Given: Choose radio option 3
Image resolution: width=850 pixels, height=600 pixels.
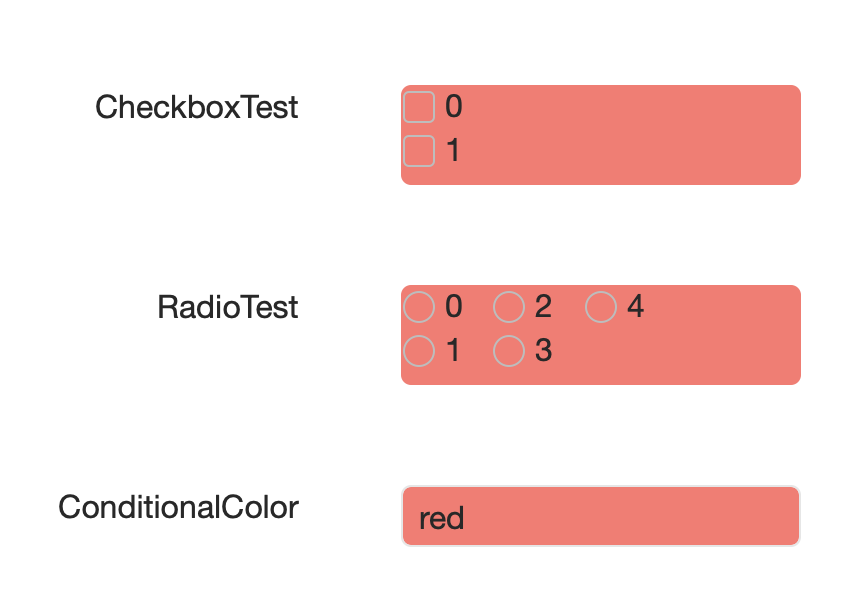Looking at the screenshot, I should (509, 351).
